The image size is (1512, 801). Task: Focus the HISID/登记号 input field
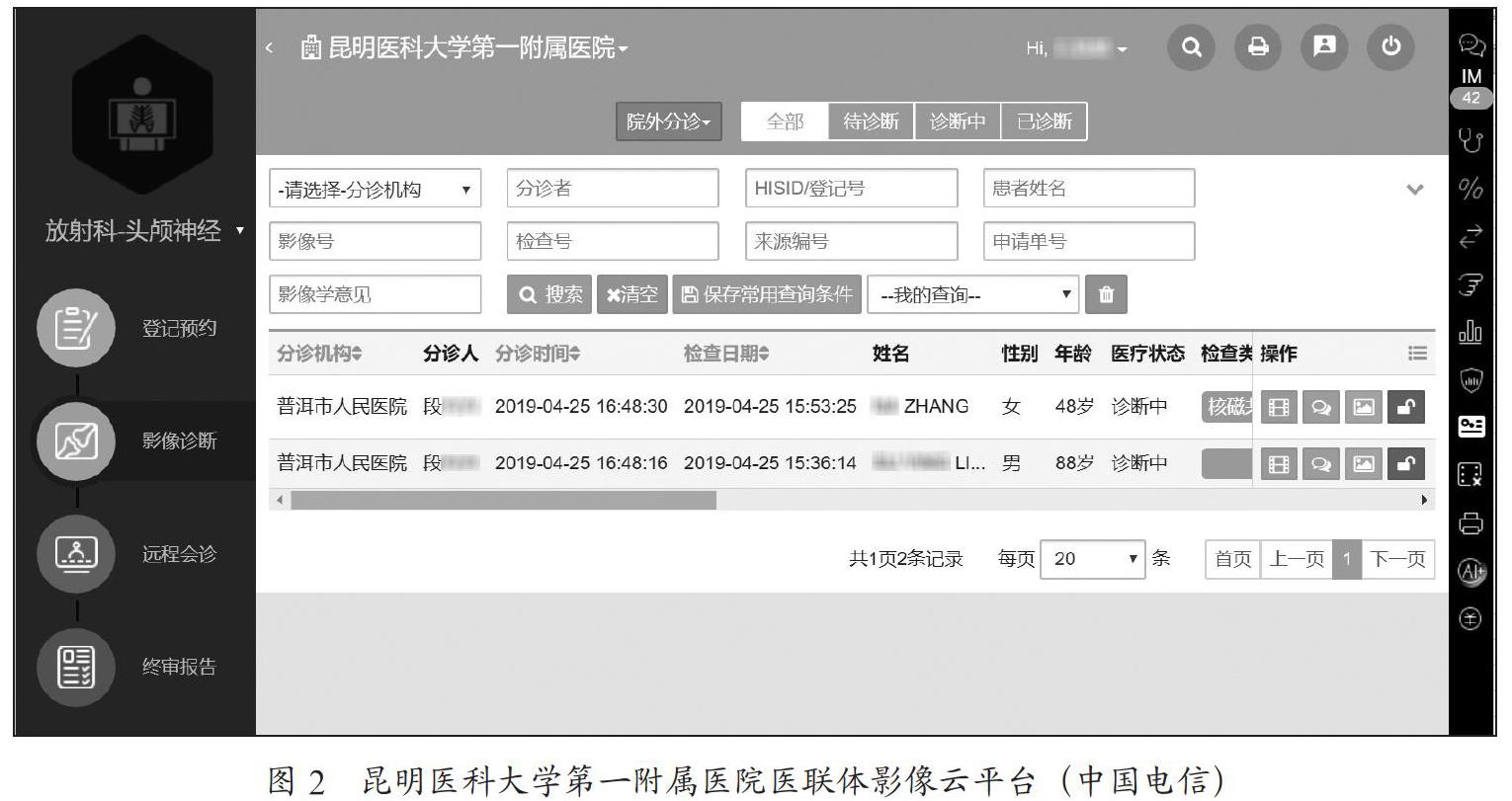pos(852,189)
